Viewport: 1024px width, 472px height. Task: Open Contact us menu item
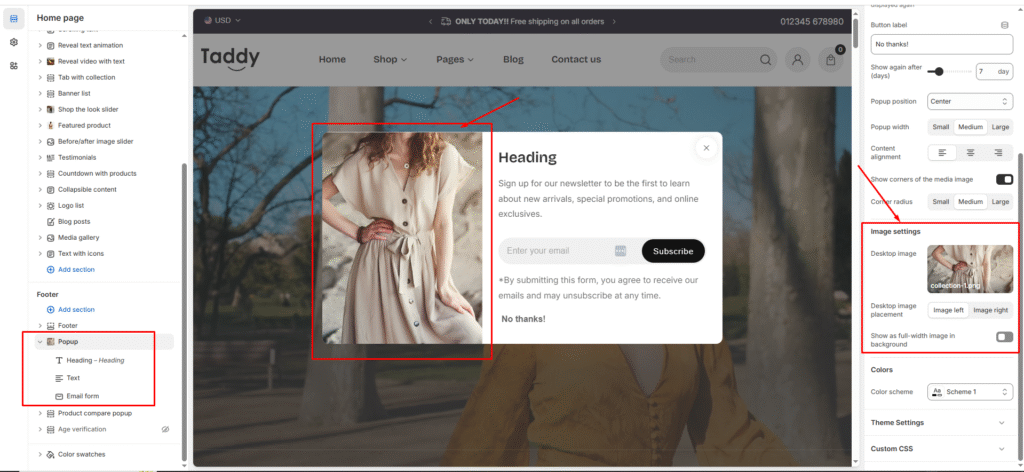pyautogui.click(x=576, y=59)
